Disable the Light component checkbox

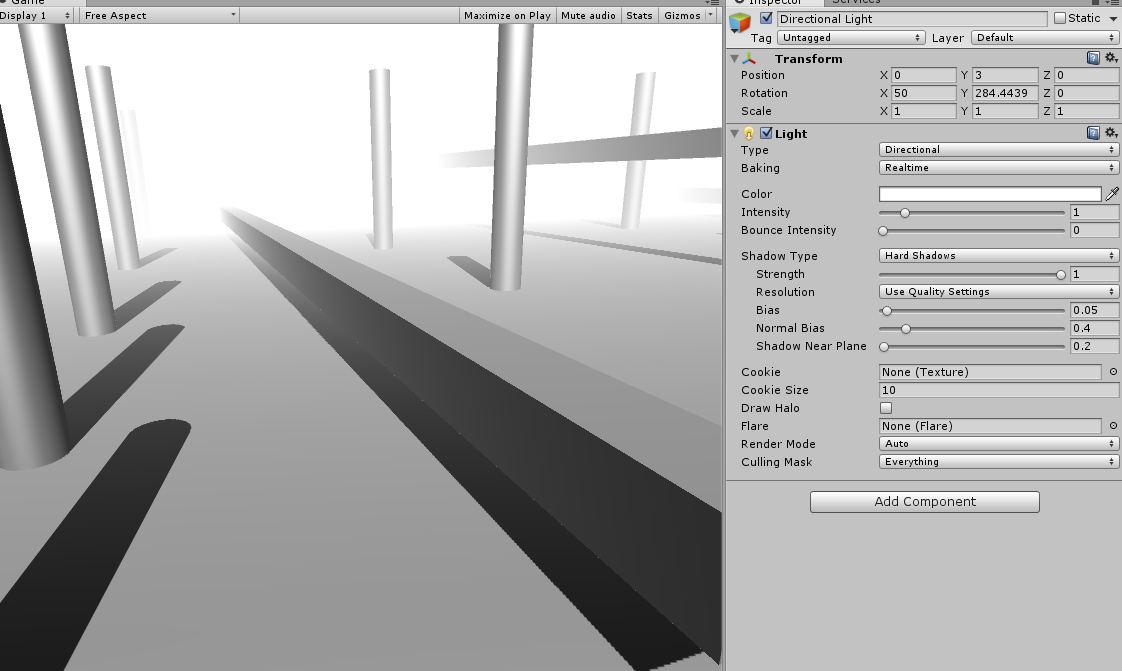(766, 133)
